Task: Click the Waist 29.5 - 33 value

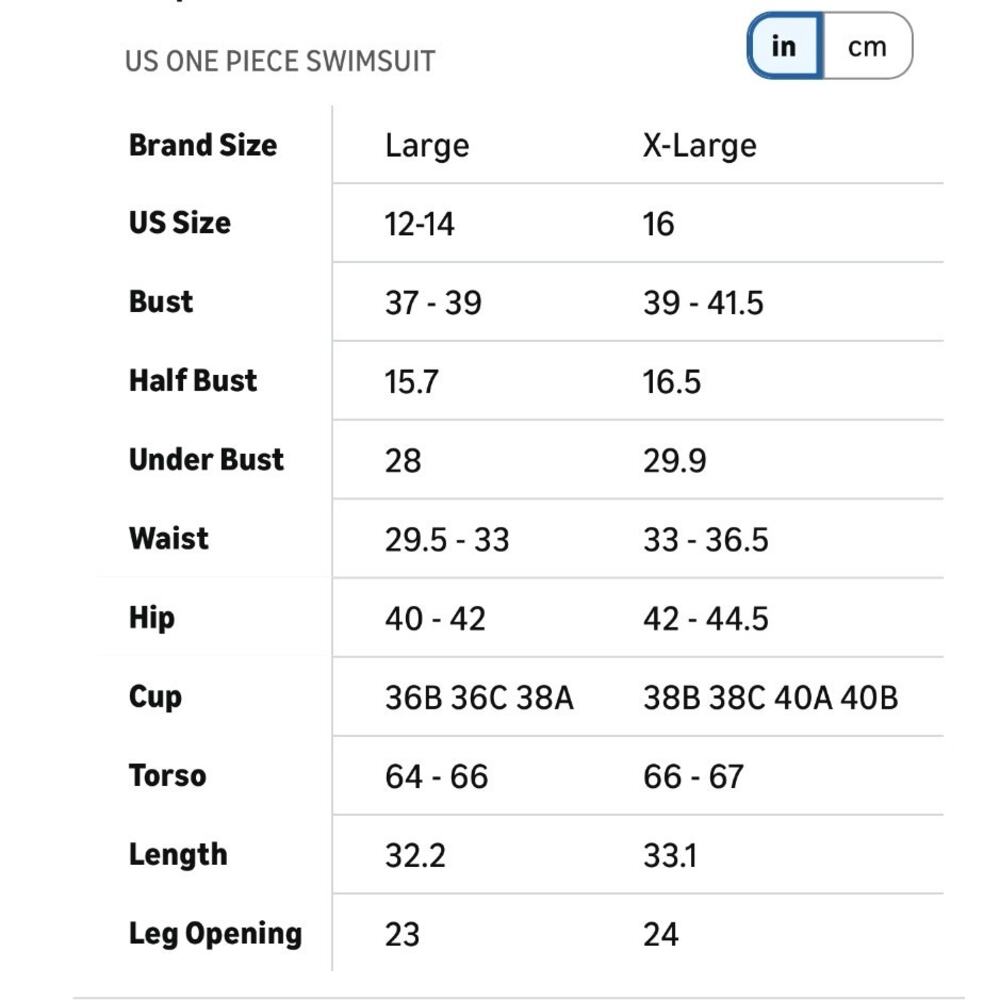Action: click(447, 540)
